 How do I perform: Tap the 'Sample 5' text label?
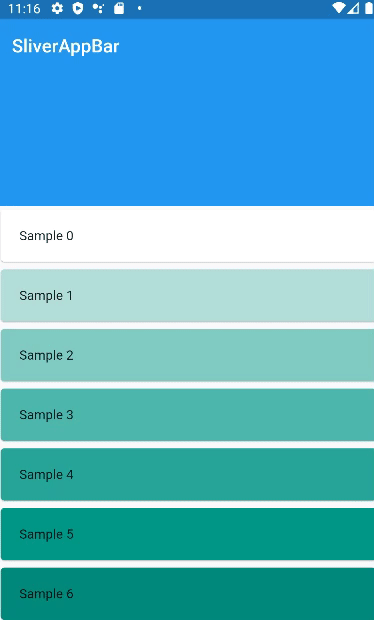pos(46,535)
